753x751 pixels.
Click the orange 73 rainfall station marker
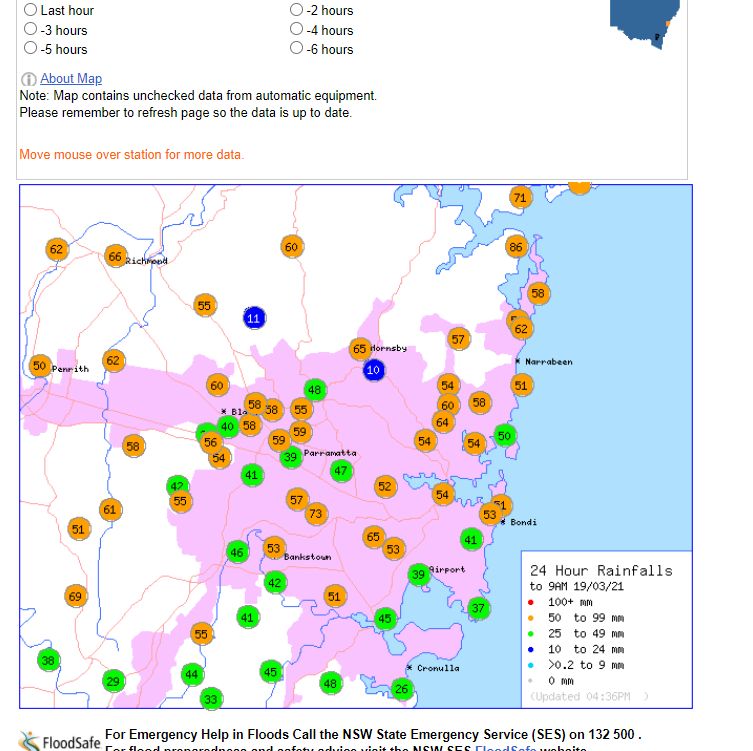tap(316, 514)
